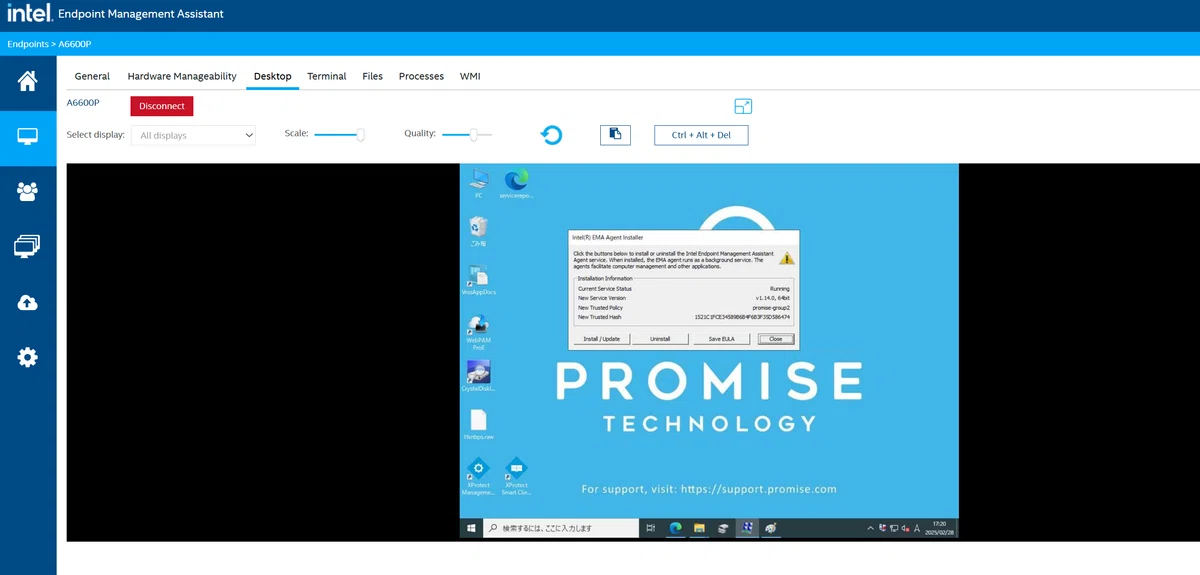Adjust the Scale slider
The width and height of the screenshot is (1200, 575).
point(339,134)
